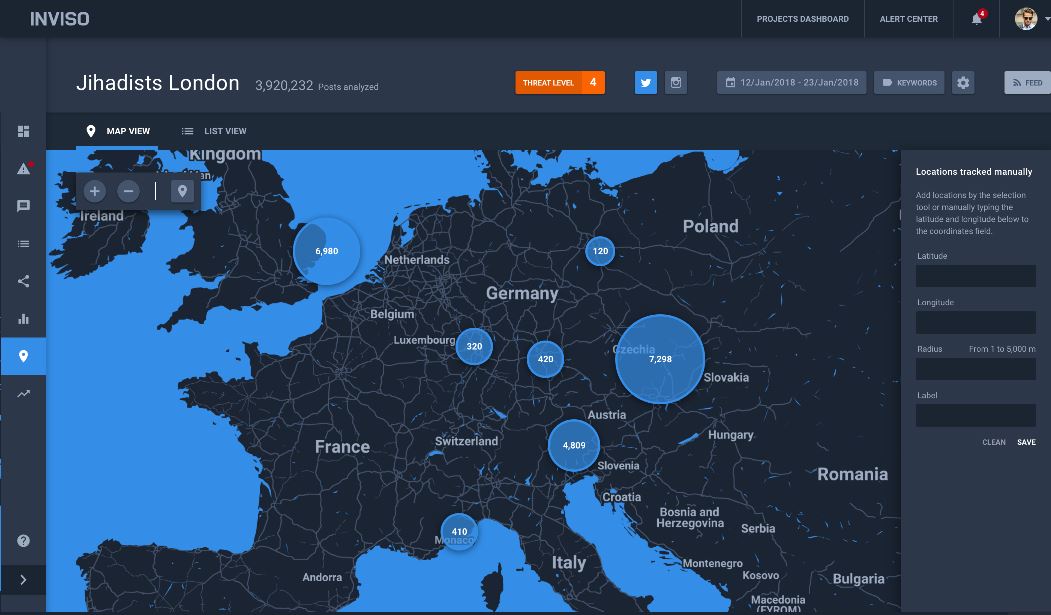Open the user profile avatar dropdown
Image resolution: width=1051 pixels, height=615 pixels.
click(1027, 19)
